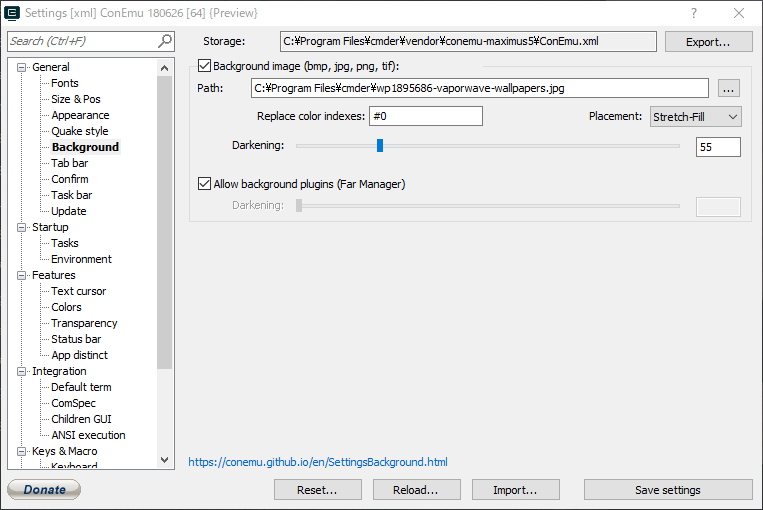
Task: Toggle Allow background plugins checkbox
Action: click(x=204, y=183)
